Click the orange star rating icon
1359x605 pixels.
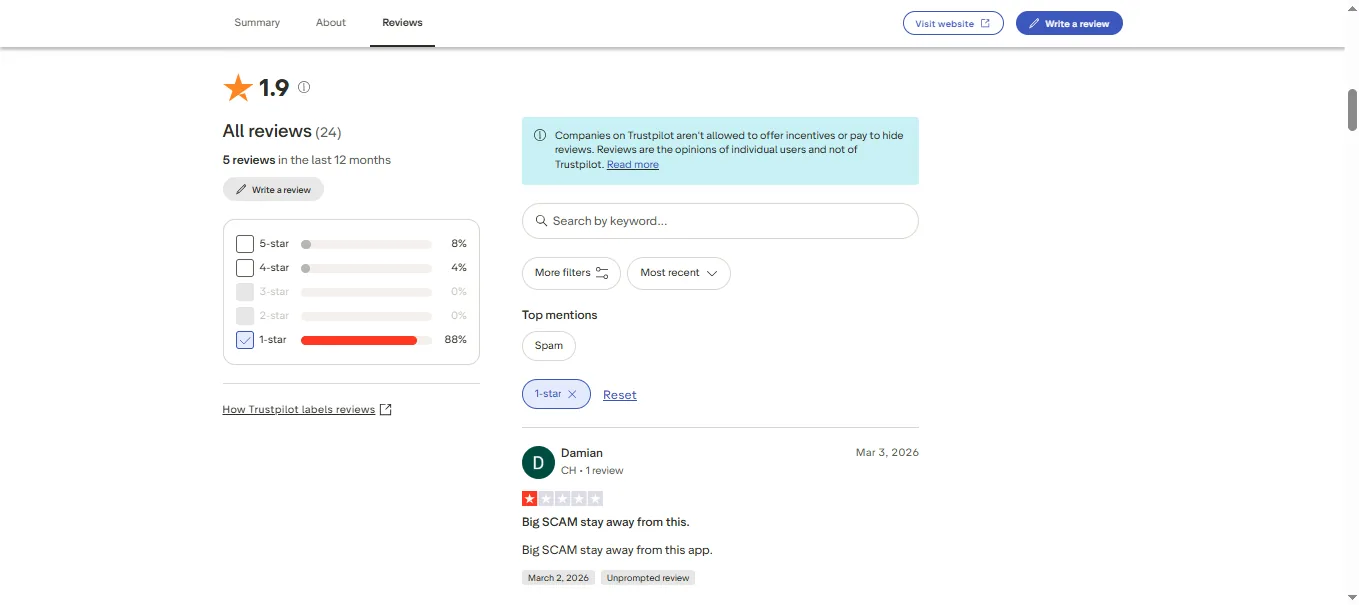238,88
